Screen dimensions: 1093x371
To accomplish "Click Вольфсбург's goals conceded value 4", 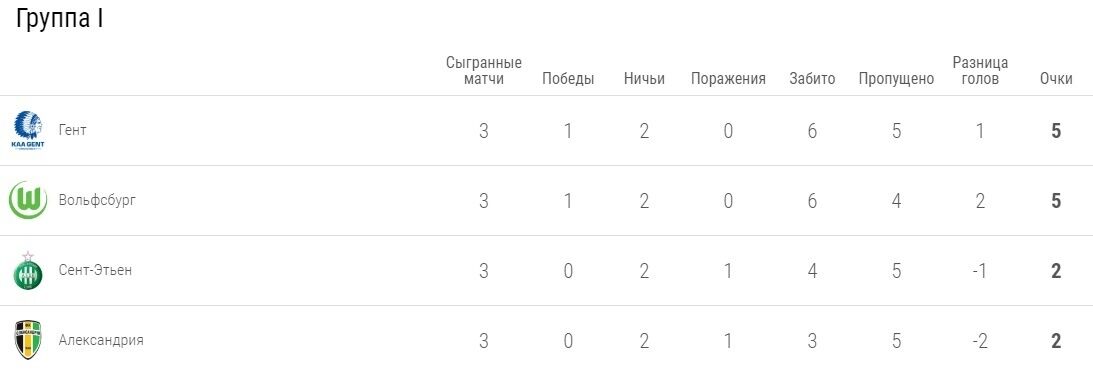I will (896, 201).
